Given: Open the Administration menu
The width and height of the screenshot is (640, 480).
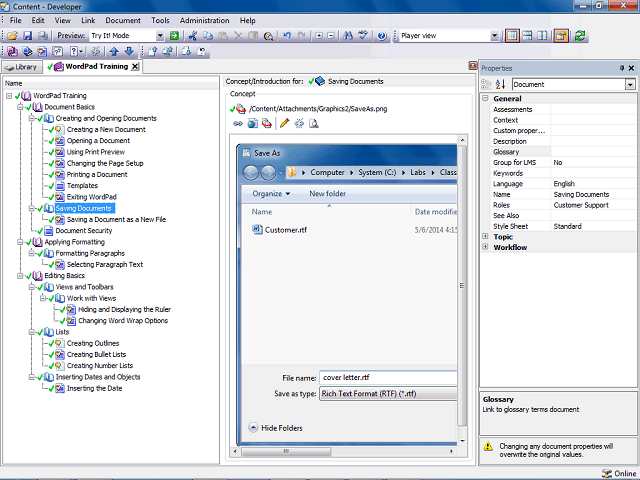Looking at the screenshot, I should tap(204, 20).
